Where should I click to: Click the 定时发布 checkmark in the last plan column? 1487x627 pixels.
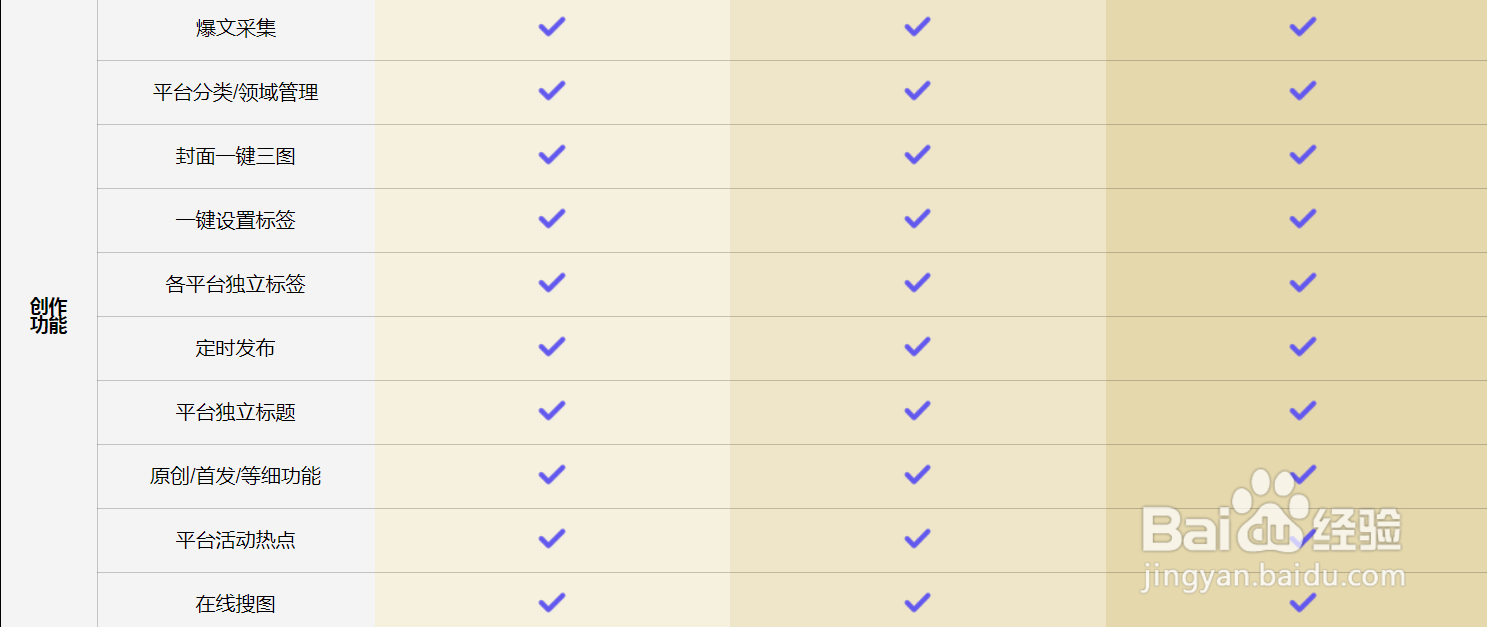coord(1302,347)
